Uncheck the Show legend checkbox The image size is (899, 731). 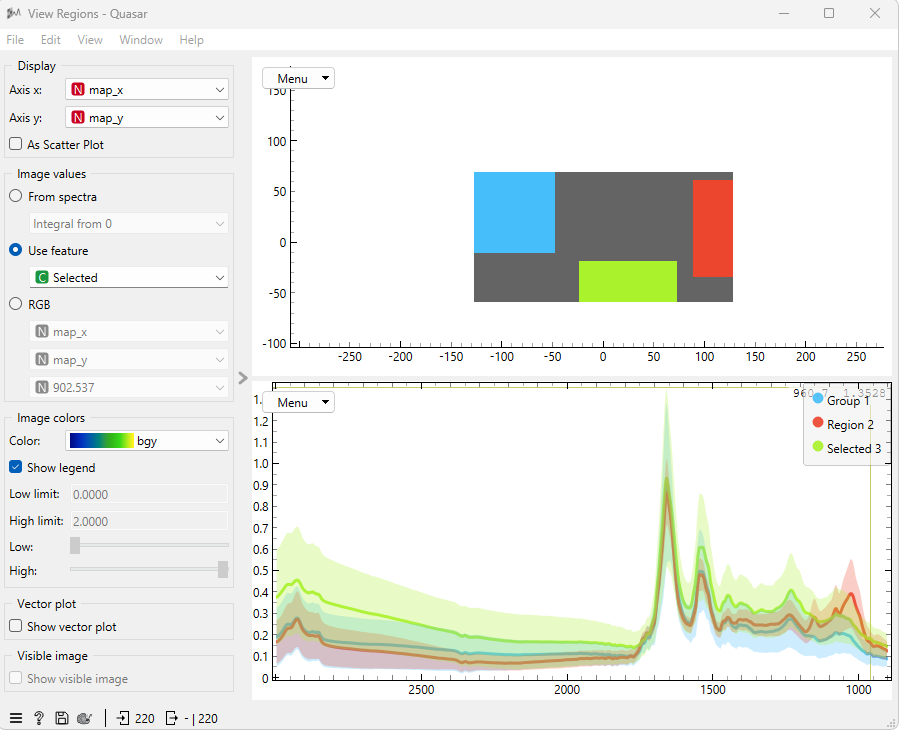(x=16, y=467)
